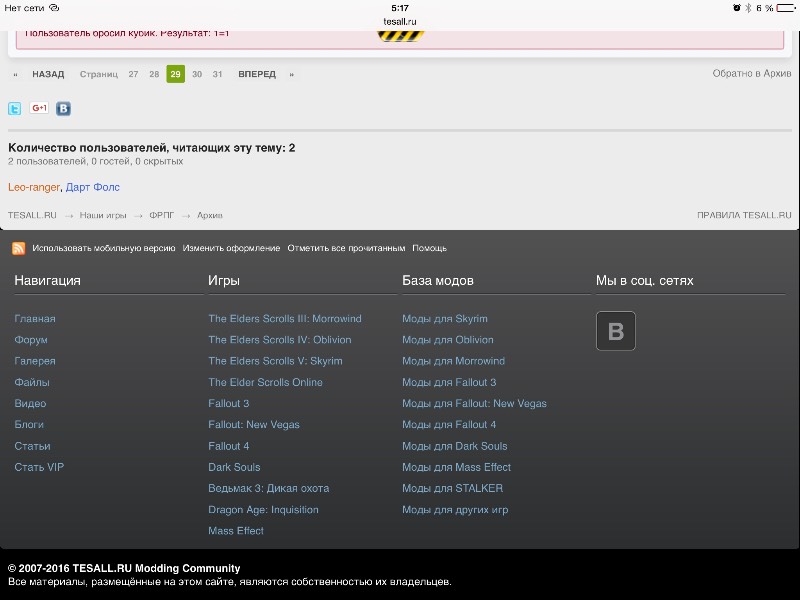
Task: Go to Главная in footer navigation
Action: [35, 319]
